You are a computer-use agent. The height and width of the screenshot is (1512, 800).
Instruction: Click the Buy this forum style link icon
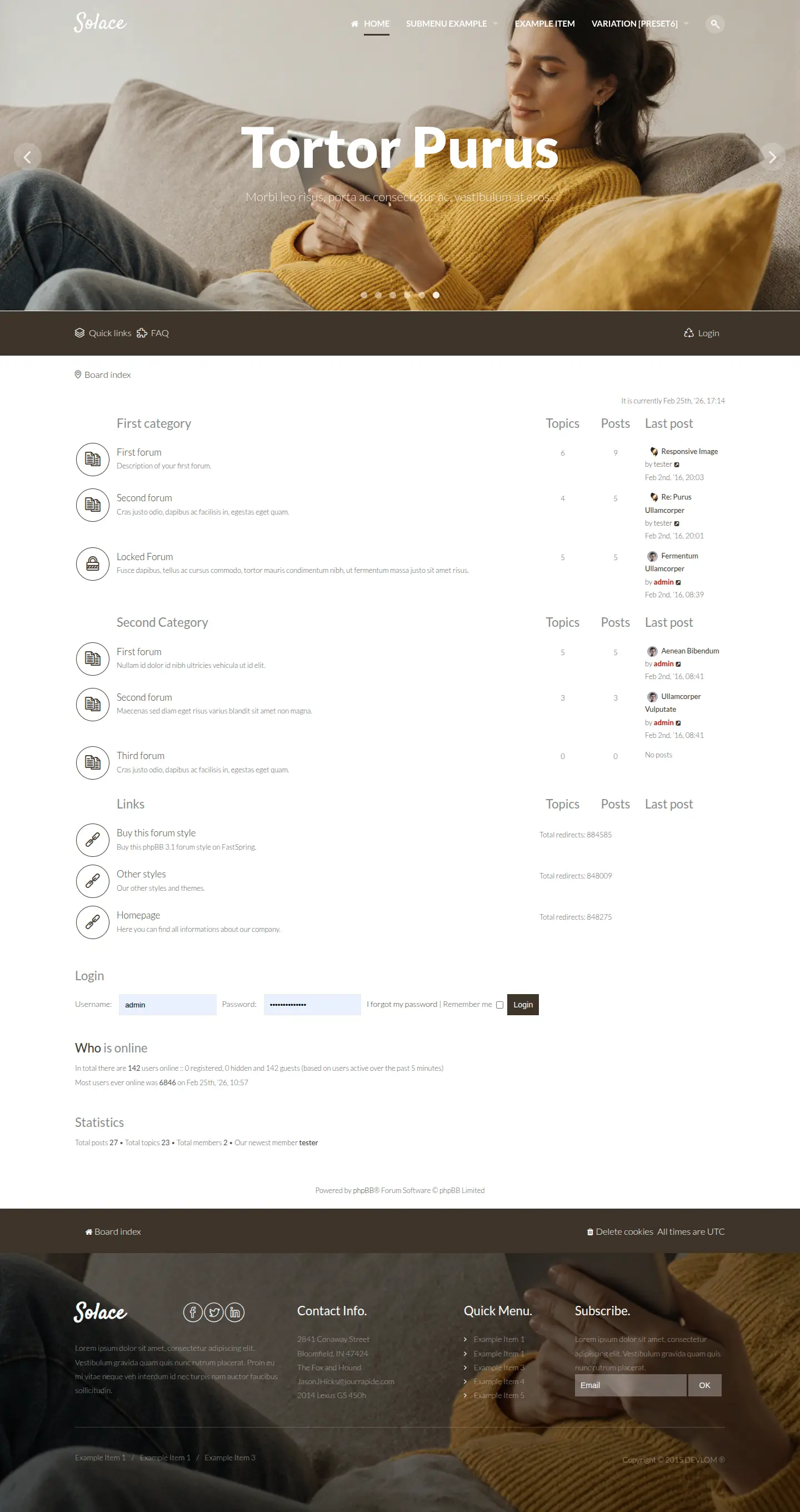pos(93,839)
